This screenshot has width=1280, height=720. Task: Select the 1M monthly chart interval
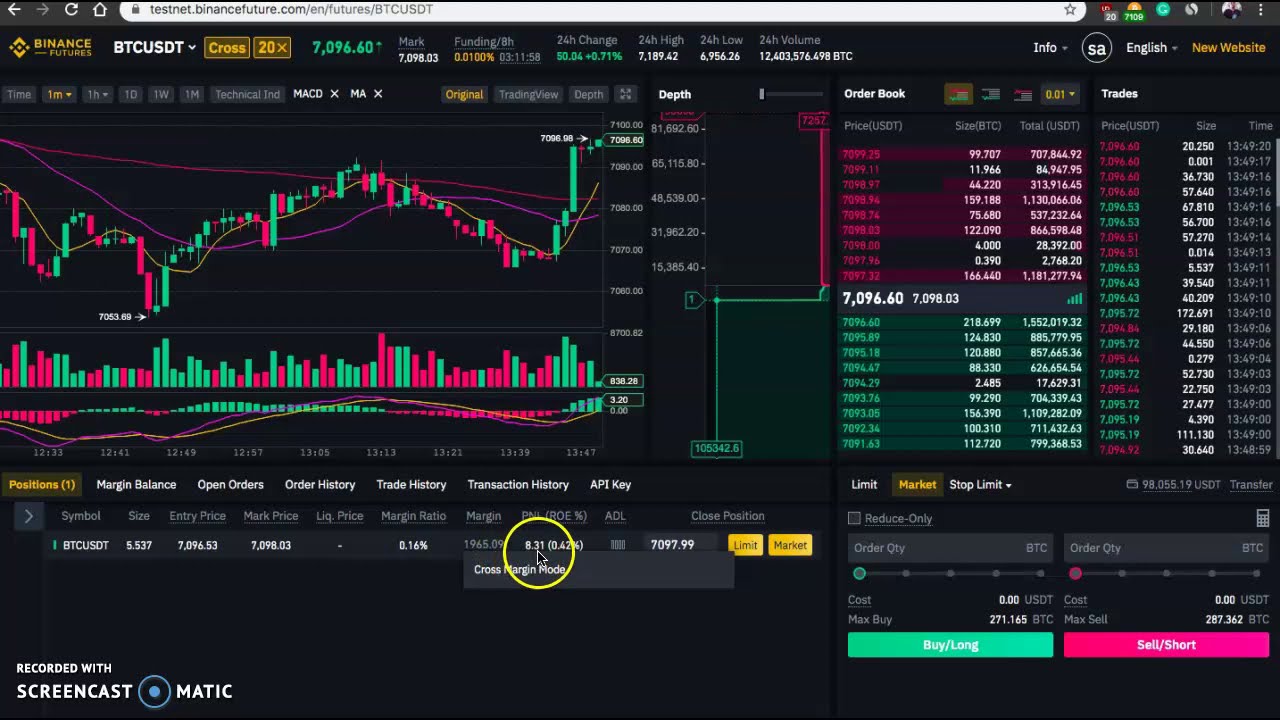(x=191, y=94)
